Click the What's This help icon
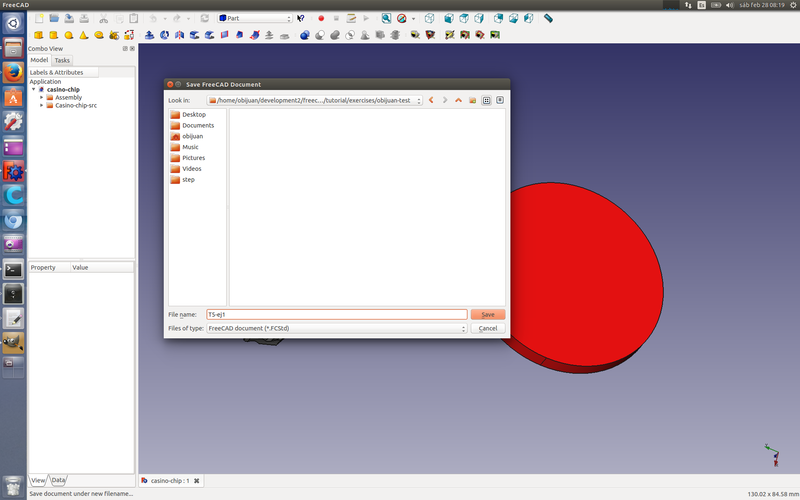The image size is (800, 500). pos(300,18)
